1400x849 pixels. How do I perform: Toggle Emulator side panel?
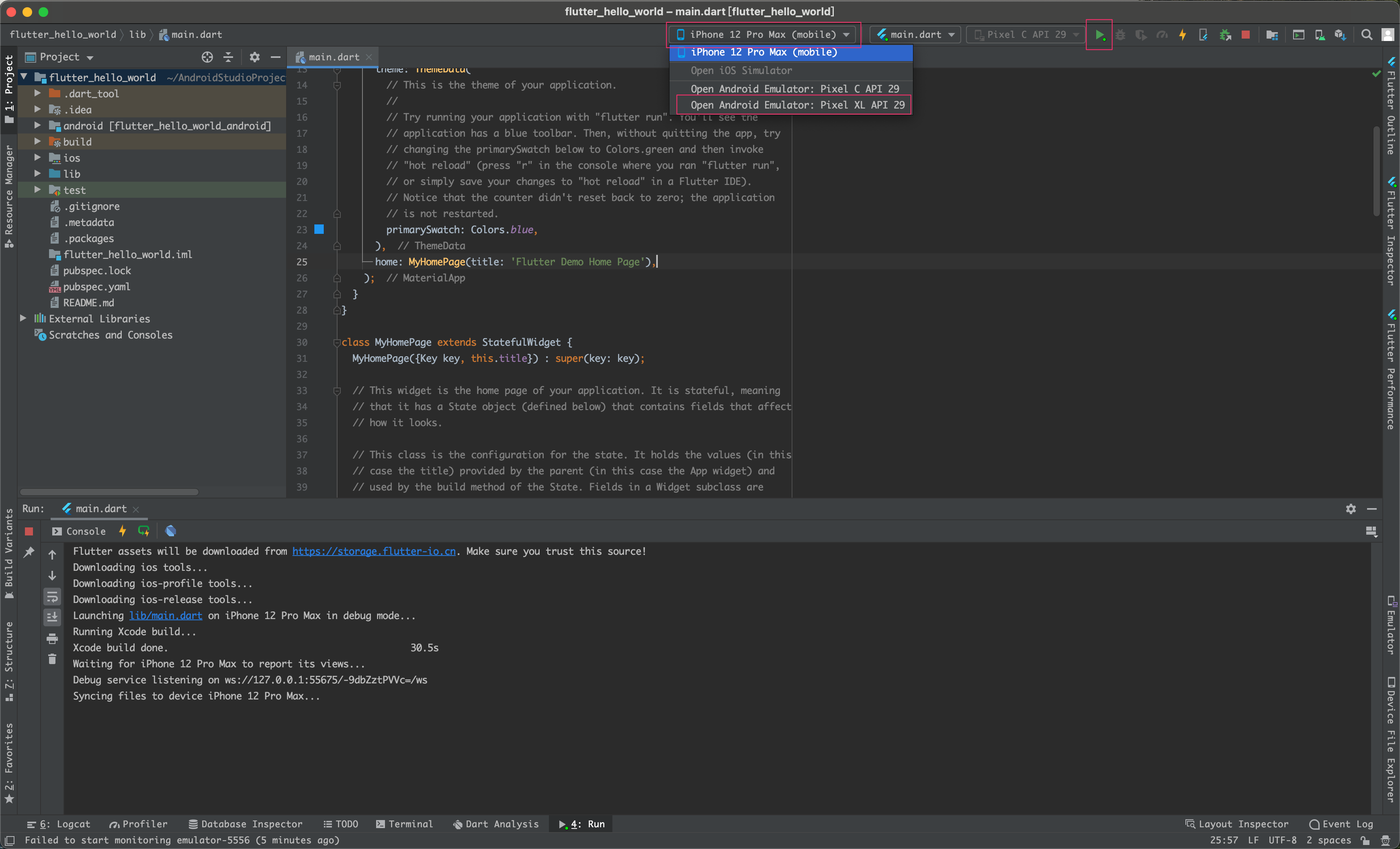[1391, 625]
